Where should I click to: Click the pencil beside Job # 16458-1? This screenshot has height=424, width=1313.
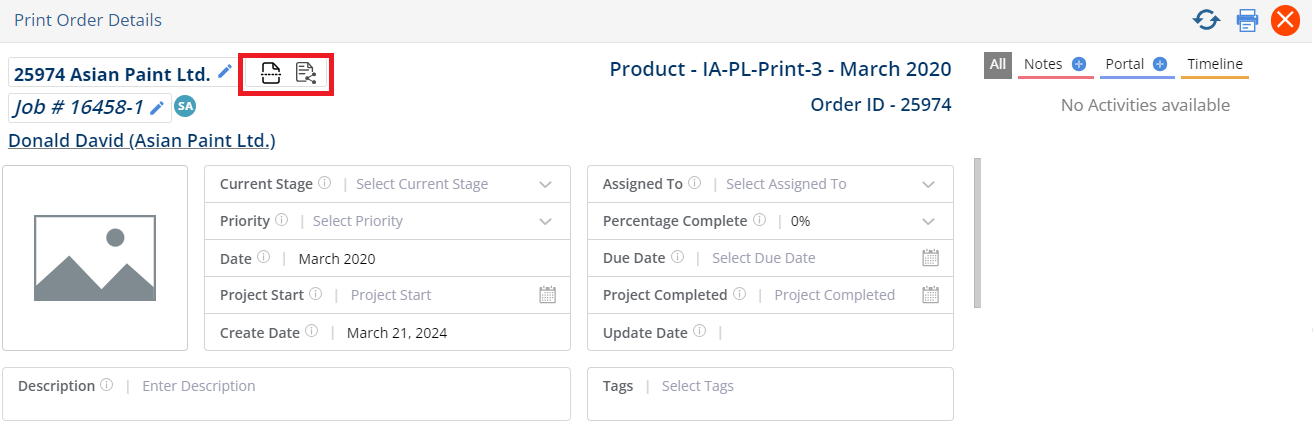tap(157, 107)
